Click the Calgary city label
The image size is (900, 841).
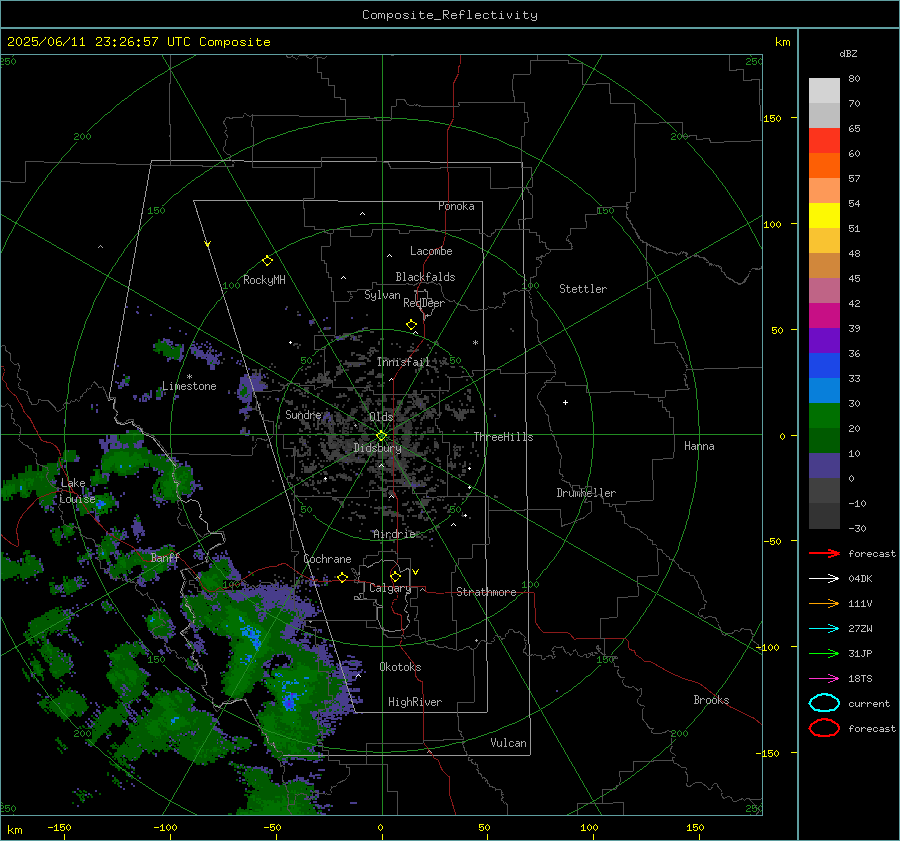pos(390,588)
